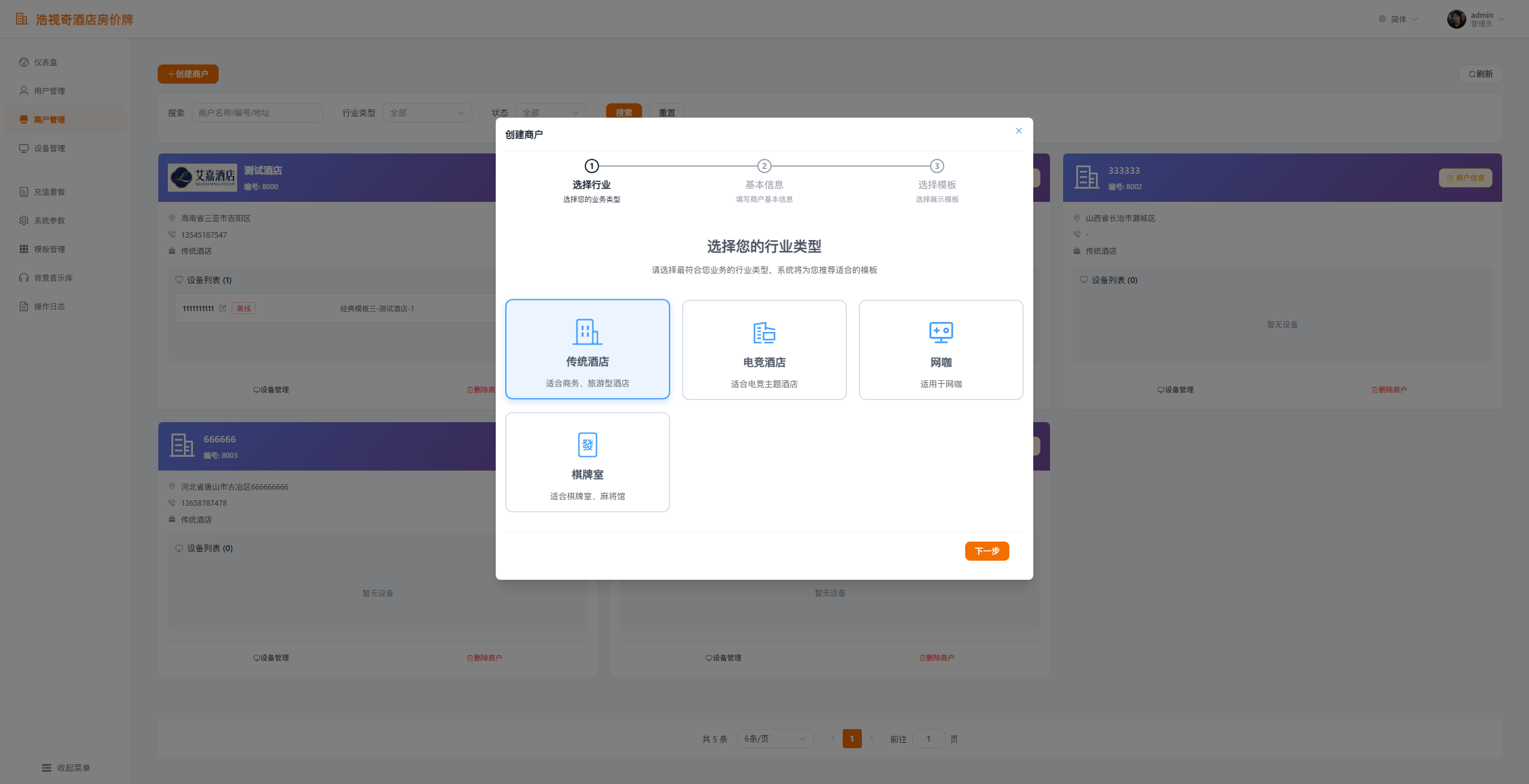Click 设备管理 under the 333333 card

coord(1175,389)
